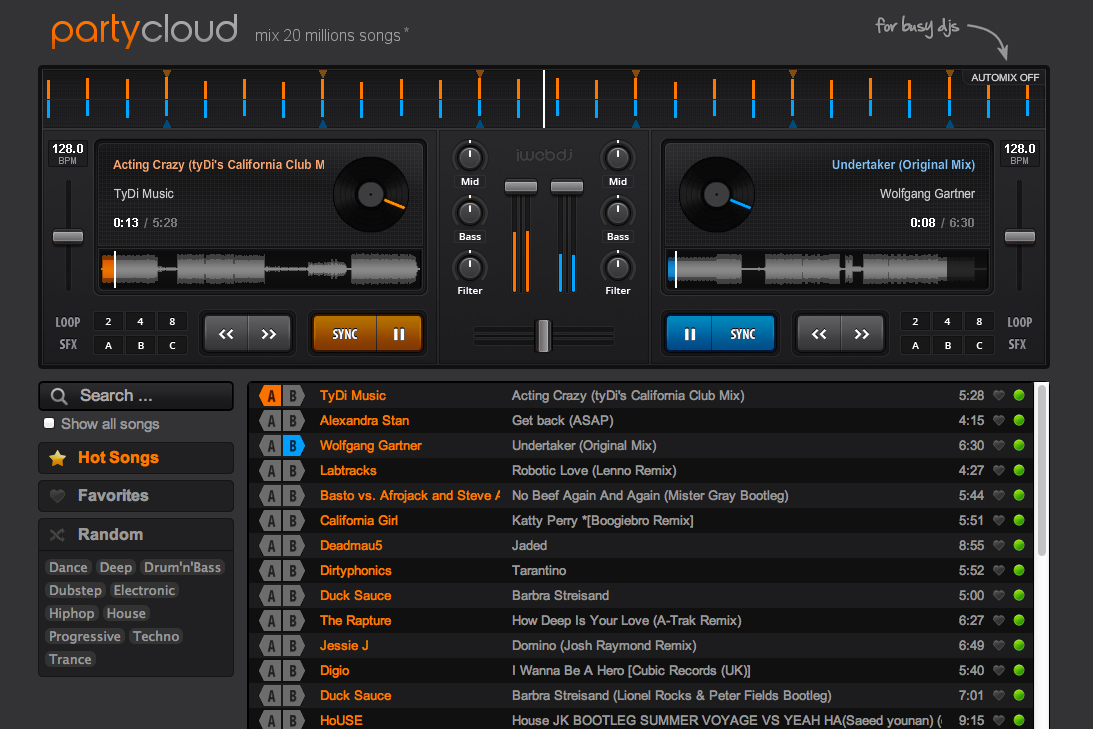Sync the left deck tempo
Image resolution: width=1093 pixels, height=729 pixels.
tap(345, 334)
